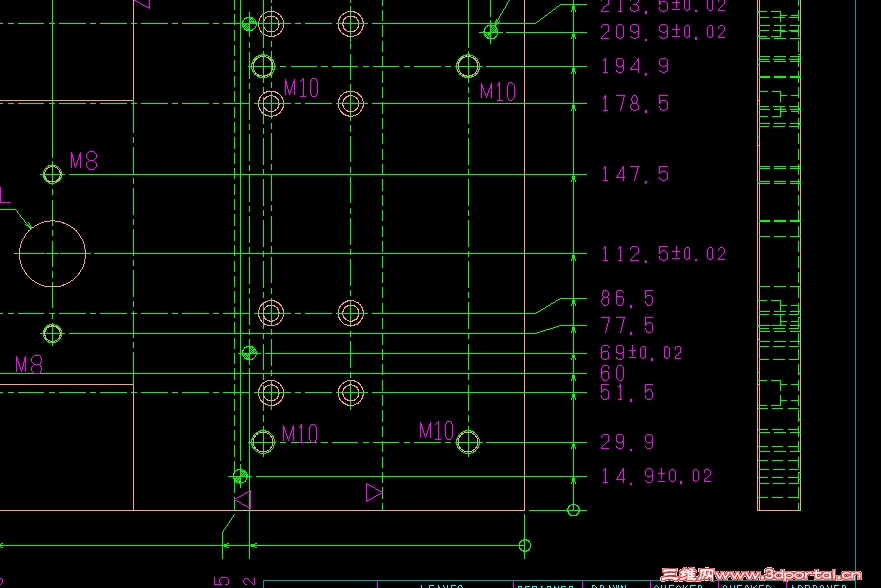This screenshot has height=588, width=881.
Task: Select the M8 label below the 77.5 line
Action: click(x=29, y=365)
